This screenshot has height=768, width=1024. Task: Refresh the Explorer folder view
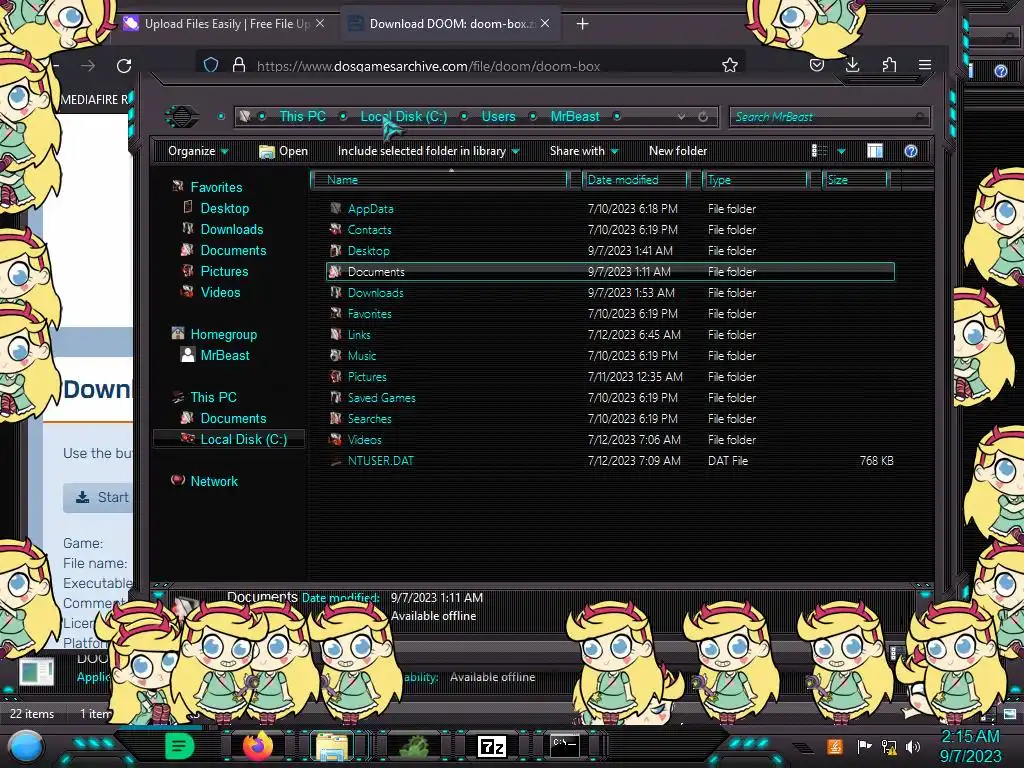703,117
